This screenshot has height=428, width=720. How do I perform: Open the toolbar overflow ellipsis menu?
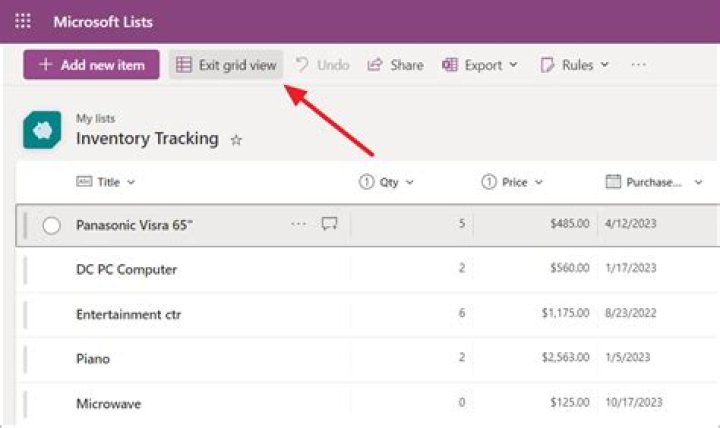click(638, 65)
